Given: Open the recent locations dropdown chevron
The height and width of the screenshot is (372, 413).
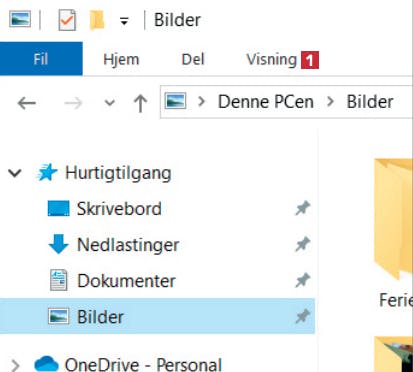Looking at the screenshot, I should tap(110, 103).
